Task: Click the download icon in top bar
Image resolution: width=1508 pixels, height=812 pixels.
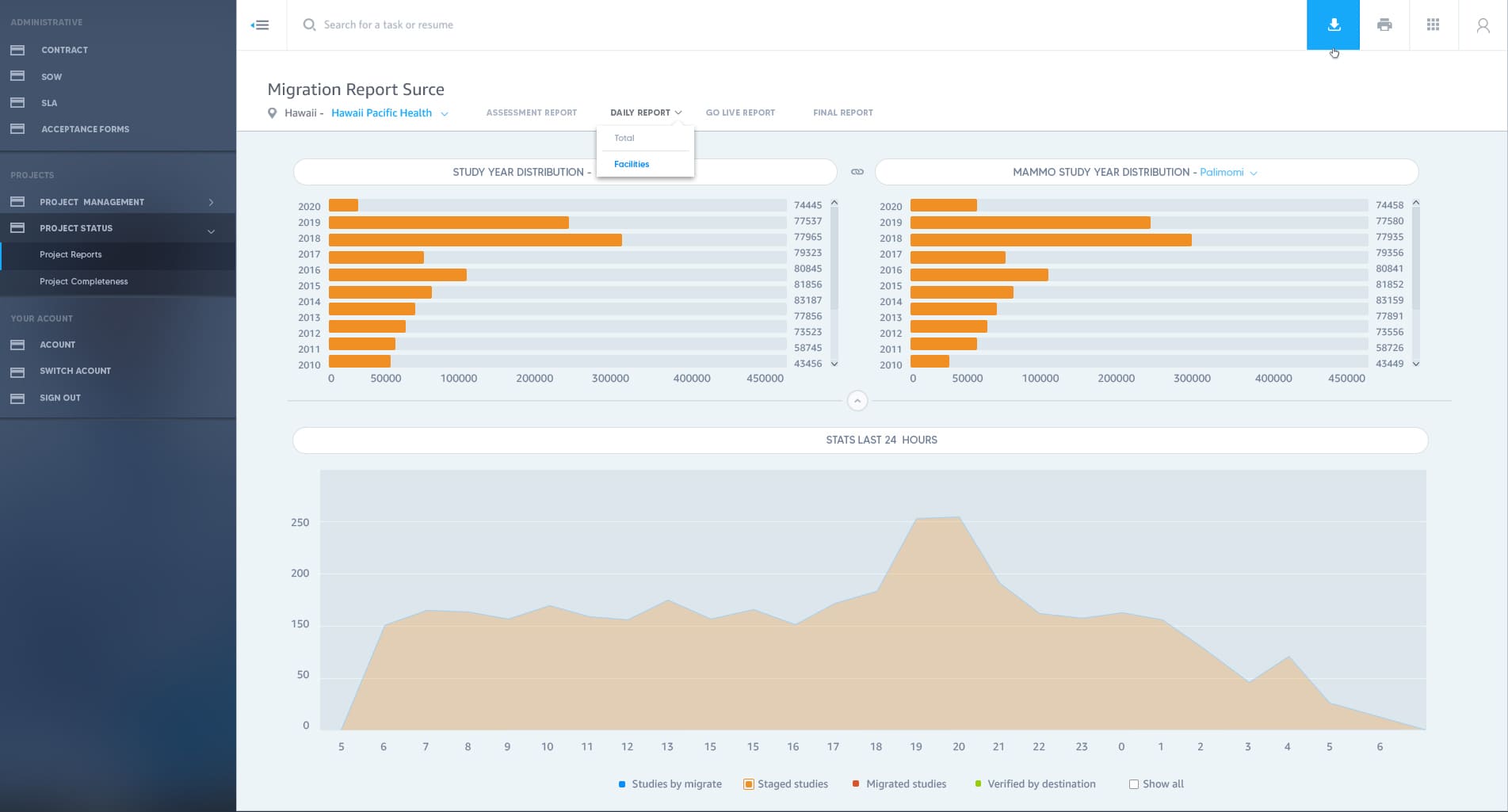Action: click(1333, 25)
